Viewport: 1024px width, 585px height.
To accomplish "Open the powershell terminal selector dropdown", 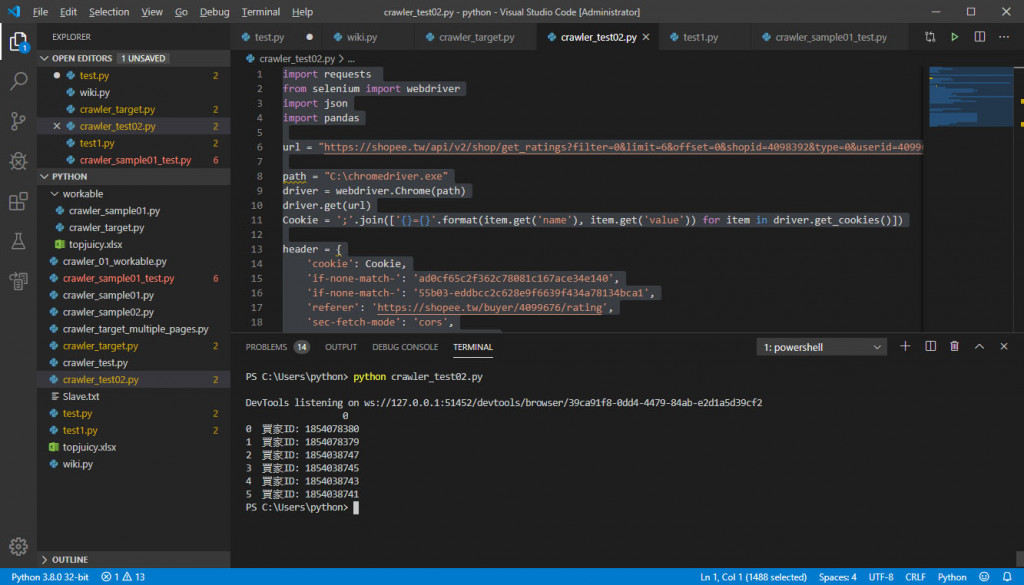I will tap(822, 347).
